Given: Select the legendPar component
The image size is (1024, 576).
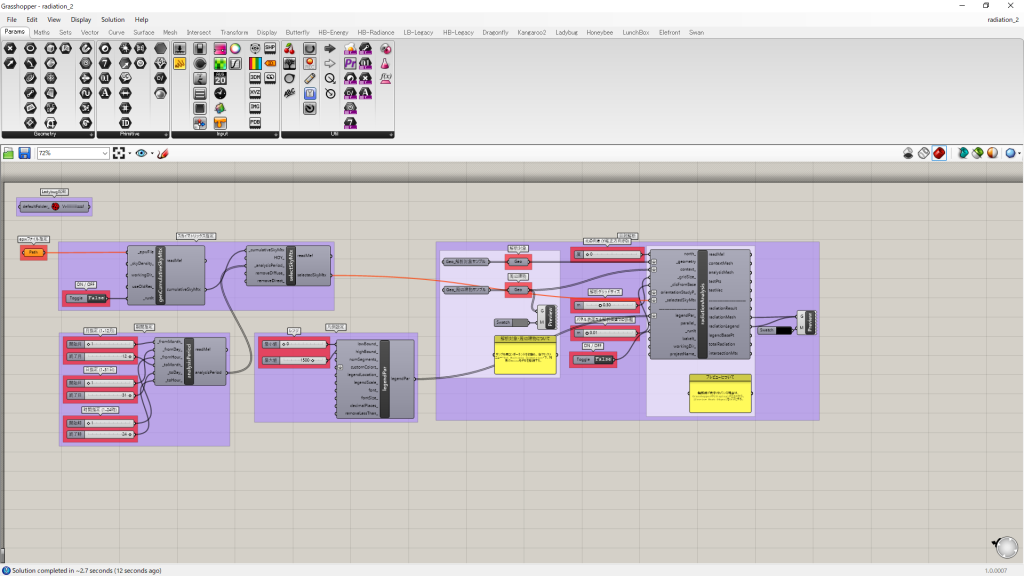Looking at the screenshot, I should (x=375, y=379).
